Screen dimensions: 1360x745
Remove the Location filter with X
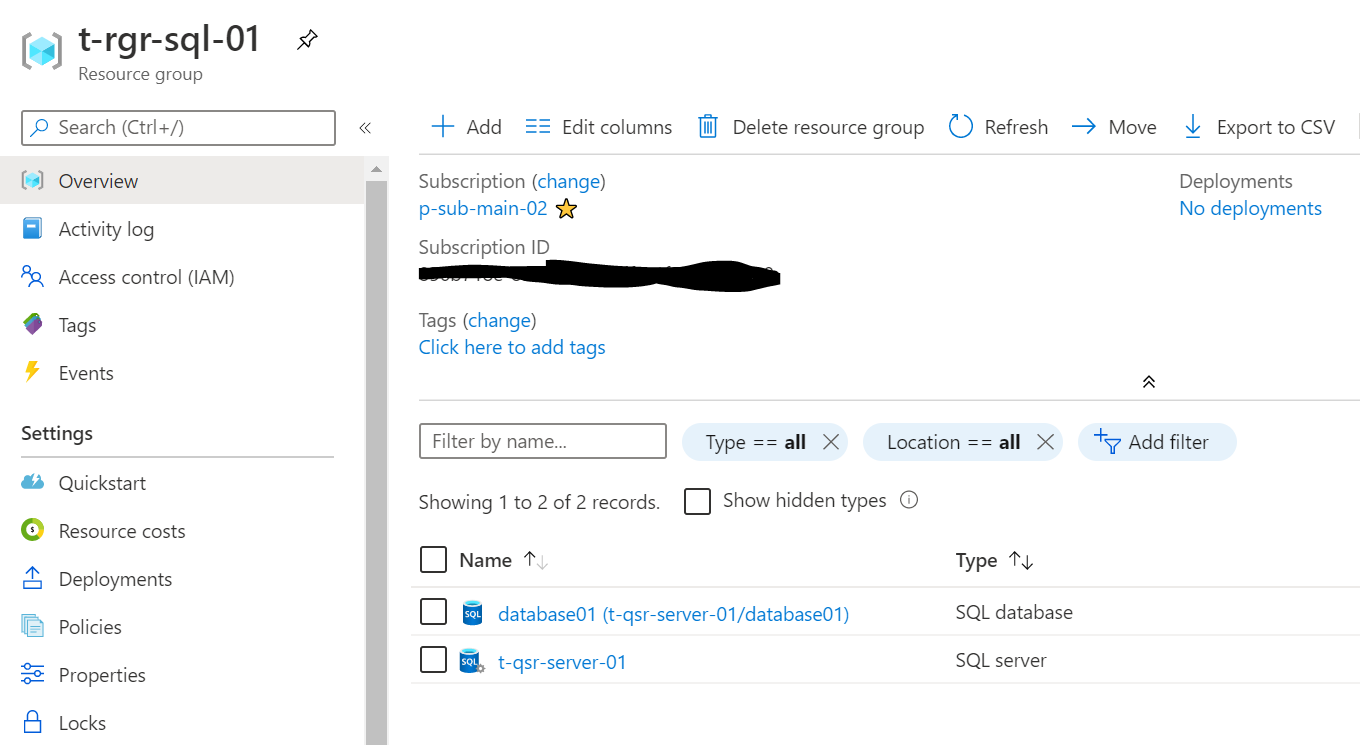1045,442
